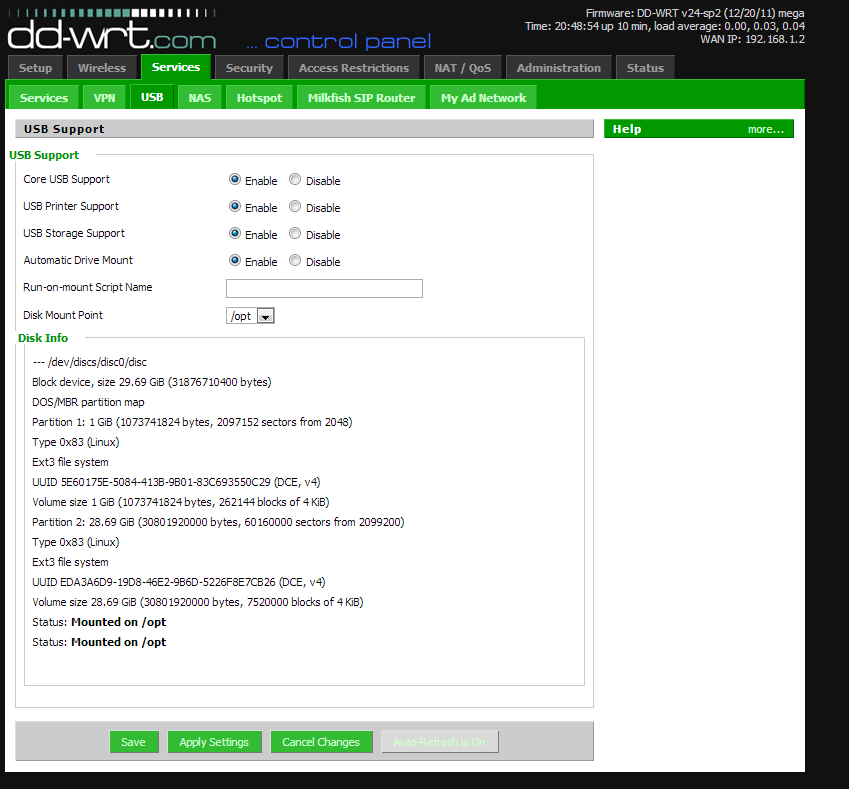The image size is (849, 789).
Task: Click the Partition 1: 1 GiB line
Action: coord(192,422)
